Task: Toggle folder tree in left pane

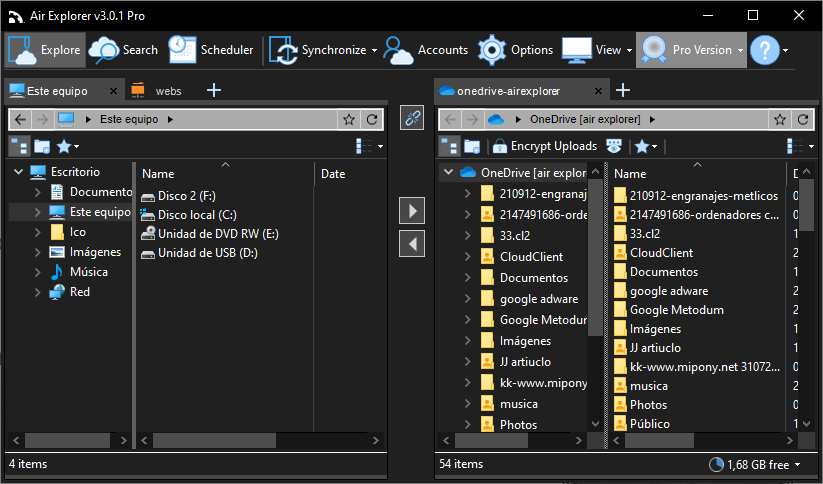Action: click(19, 146)
